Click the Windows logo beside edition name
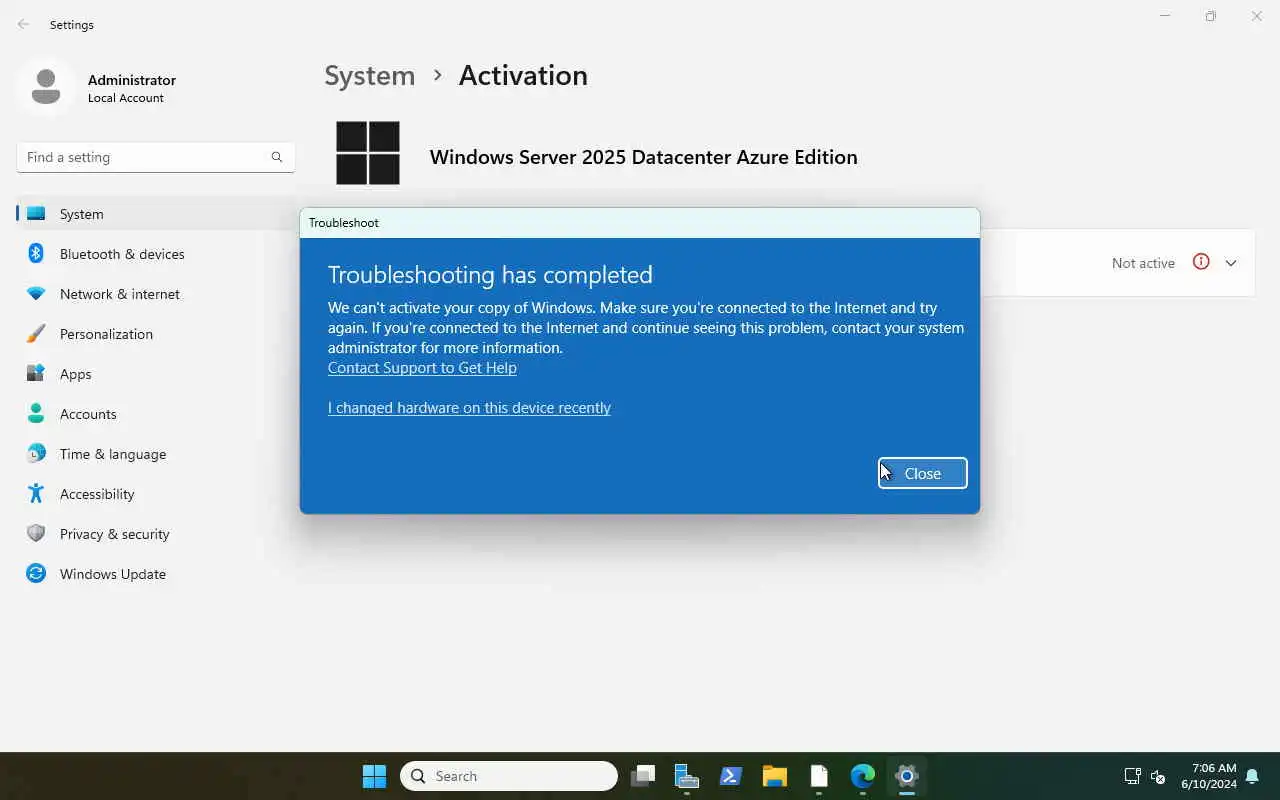The image size is (1280, 800). click(x=368, y=153)
